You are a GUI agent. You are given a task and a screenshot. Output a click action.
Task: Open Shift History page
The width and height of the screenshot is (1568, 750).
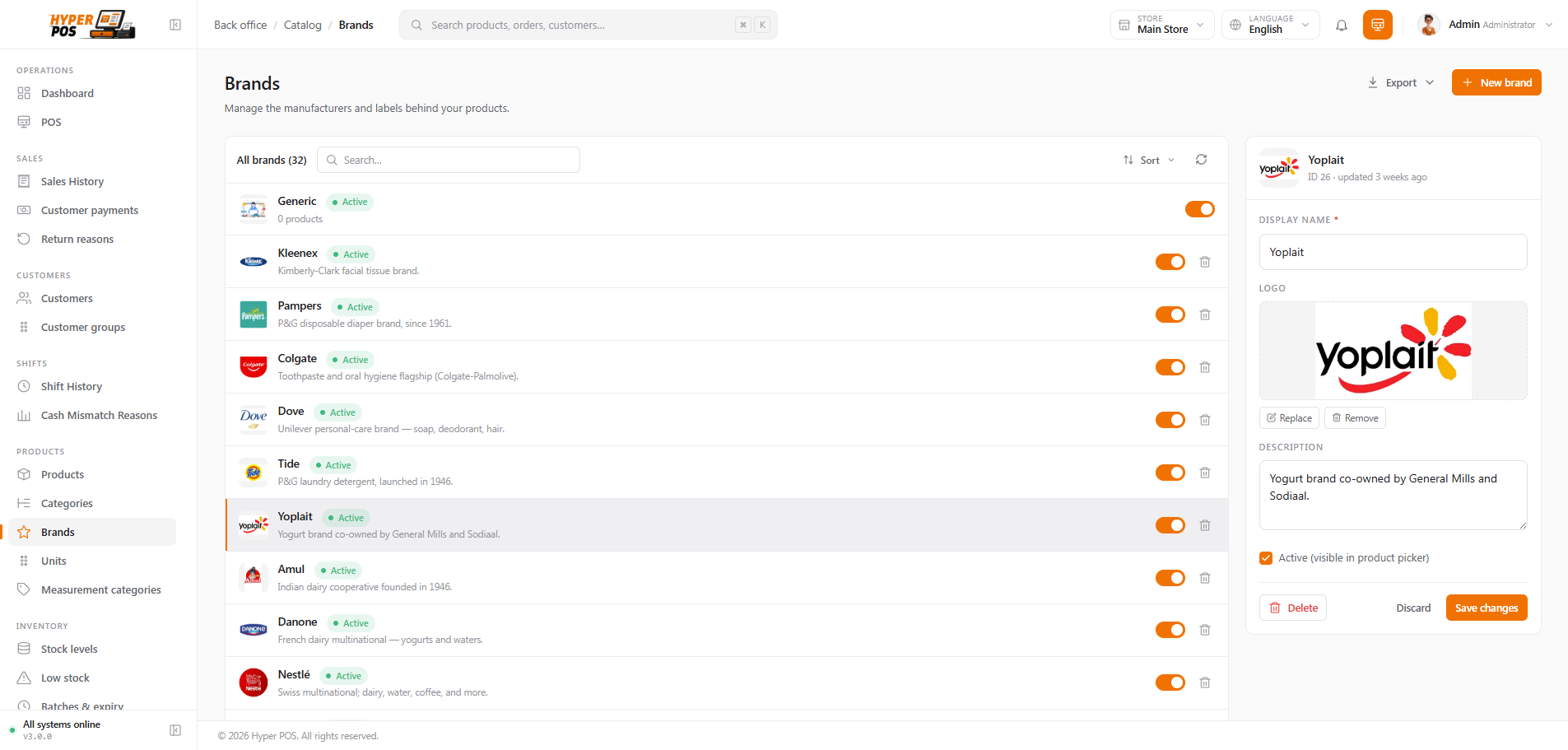[x=92, y=386]
